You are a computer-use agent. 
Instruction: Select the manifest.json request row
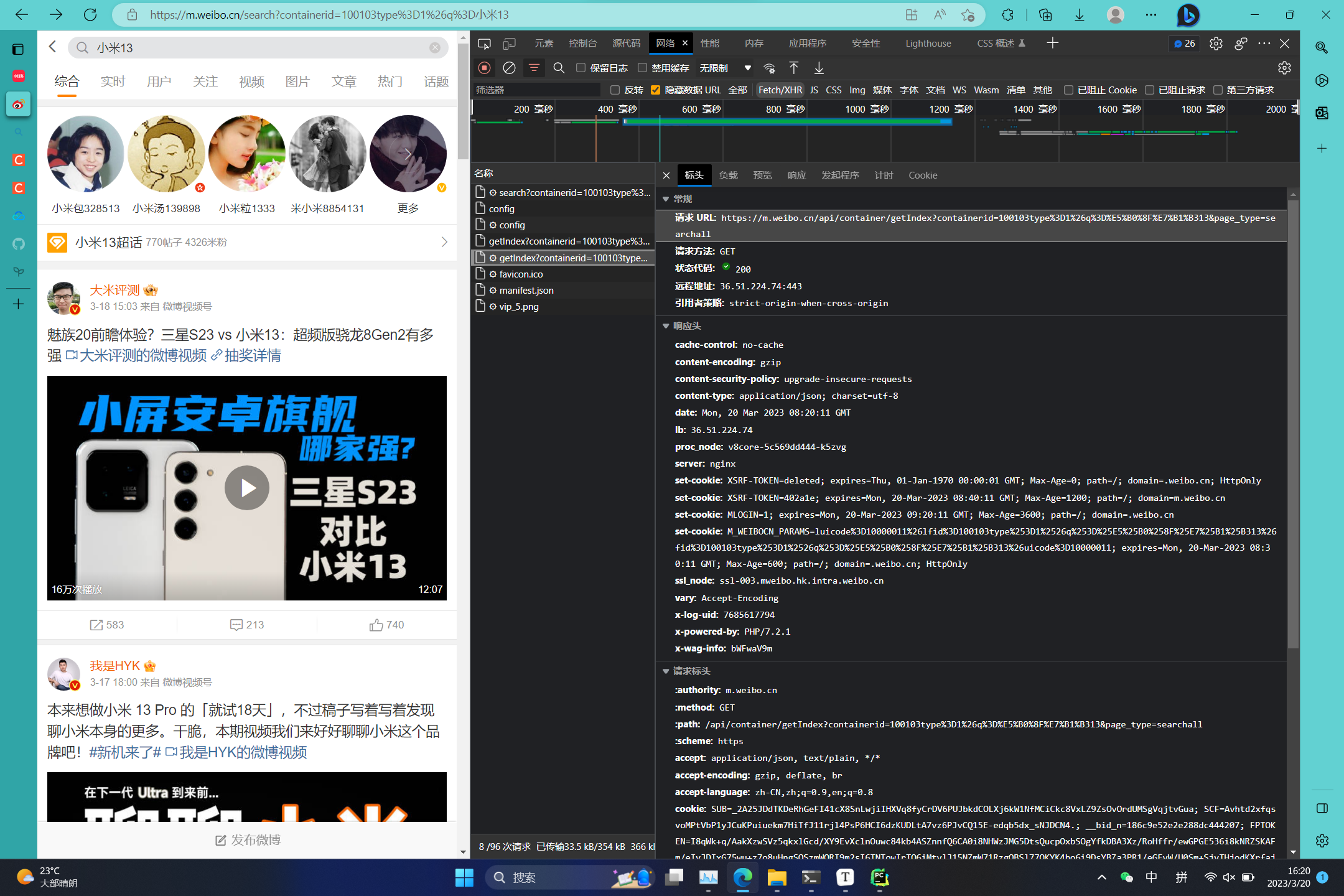[562, 291]
